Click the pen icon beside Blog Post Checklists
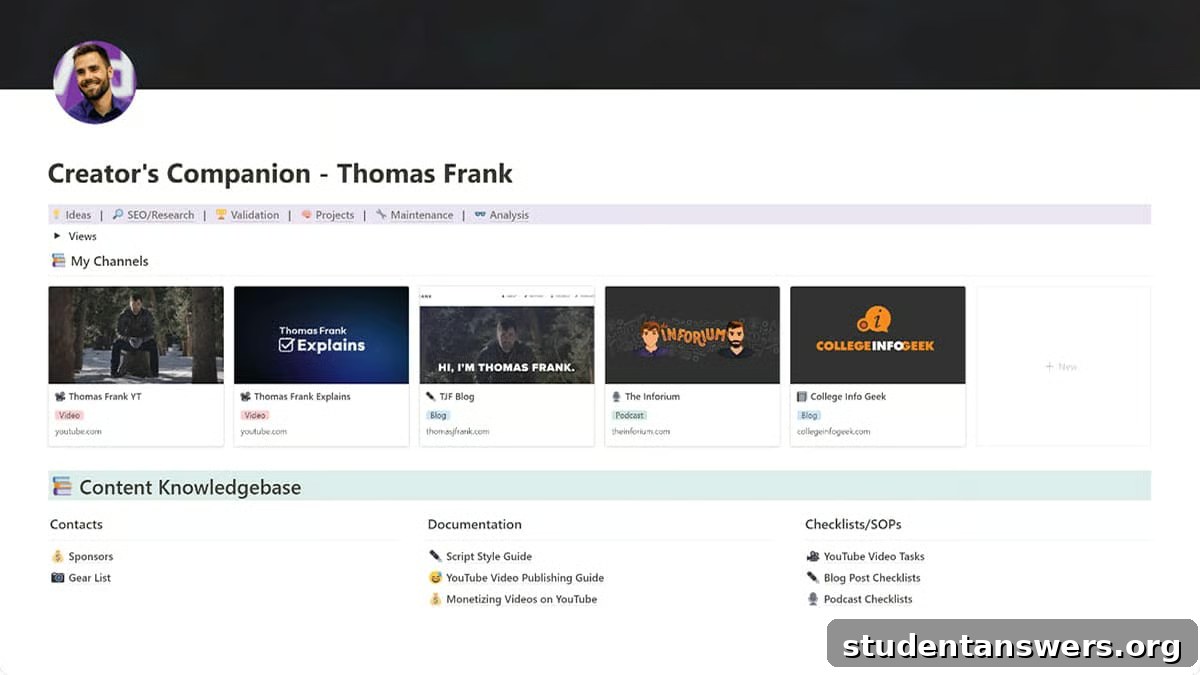Image resolution: width=1200 pixels, height=675 pixels. coord(813,578)
